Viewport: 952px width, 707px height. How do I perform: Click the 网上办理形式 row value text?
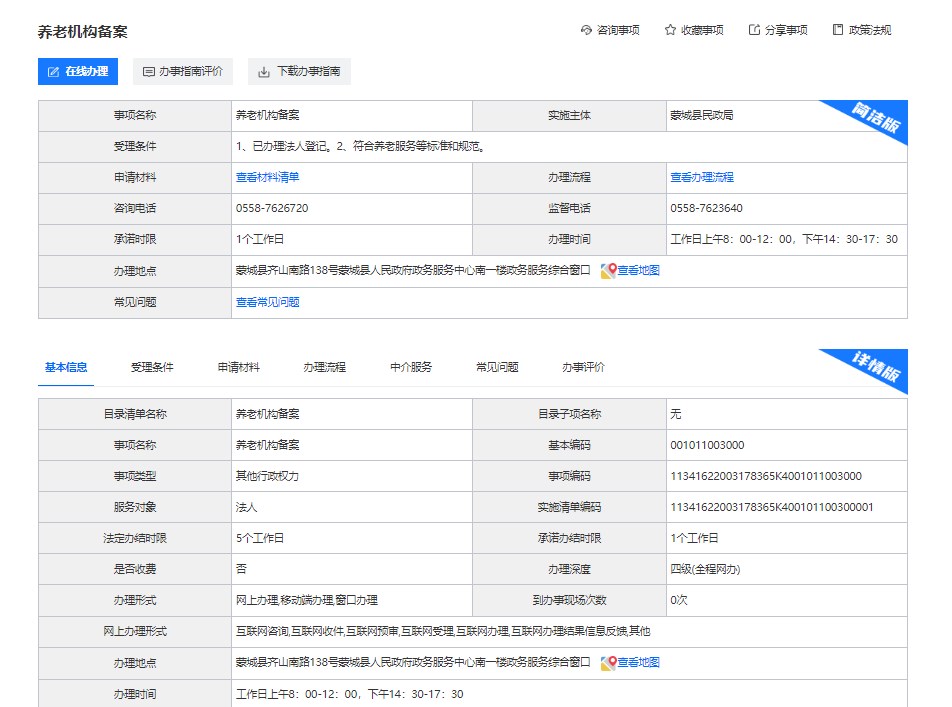[443, 631]
